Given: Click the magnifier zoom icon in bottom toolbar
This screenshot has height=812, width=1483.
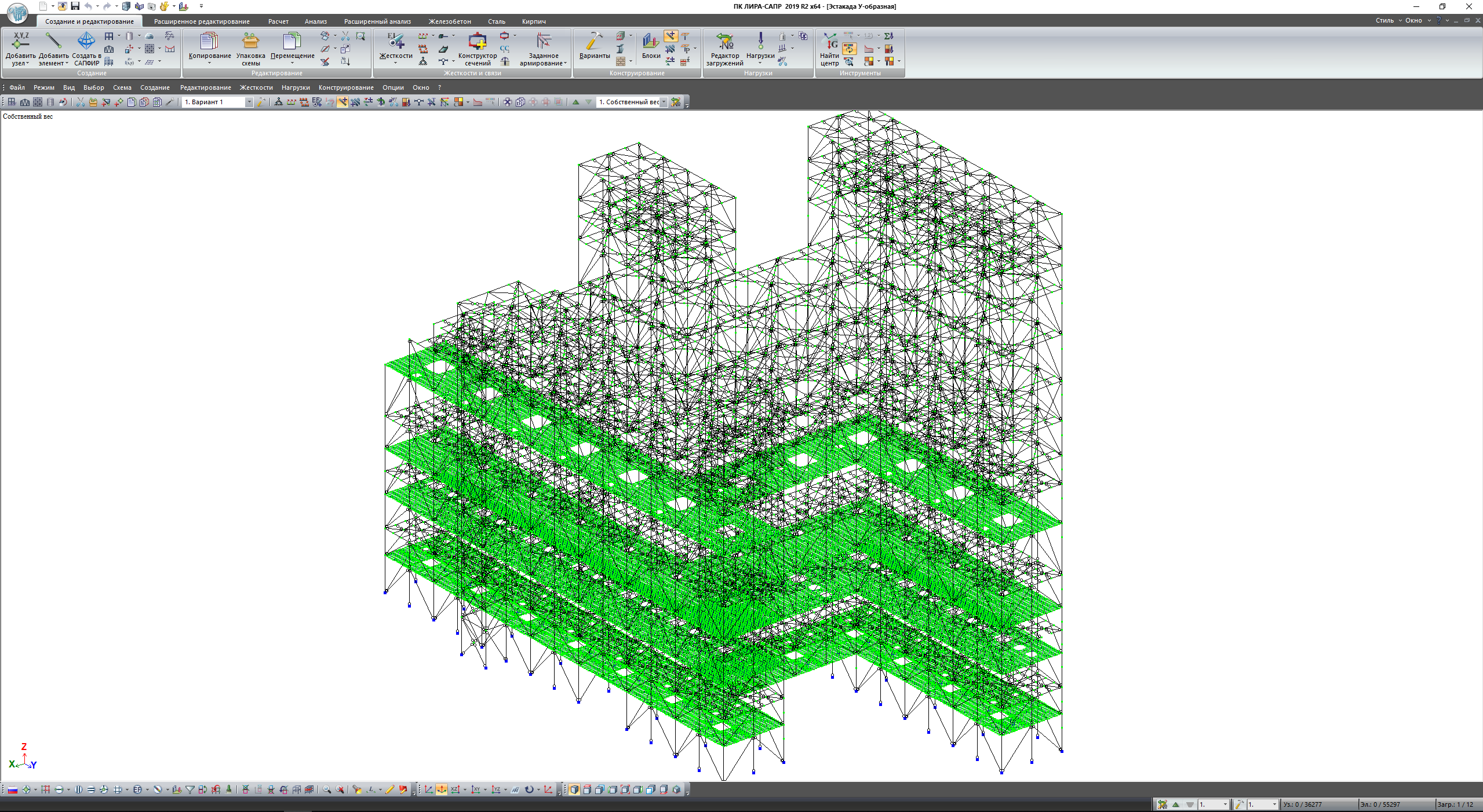Looking at the screenshot, I should [327, 789].
